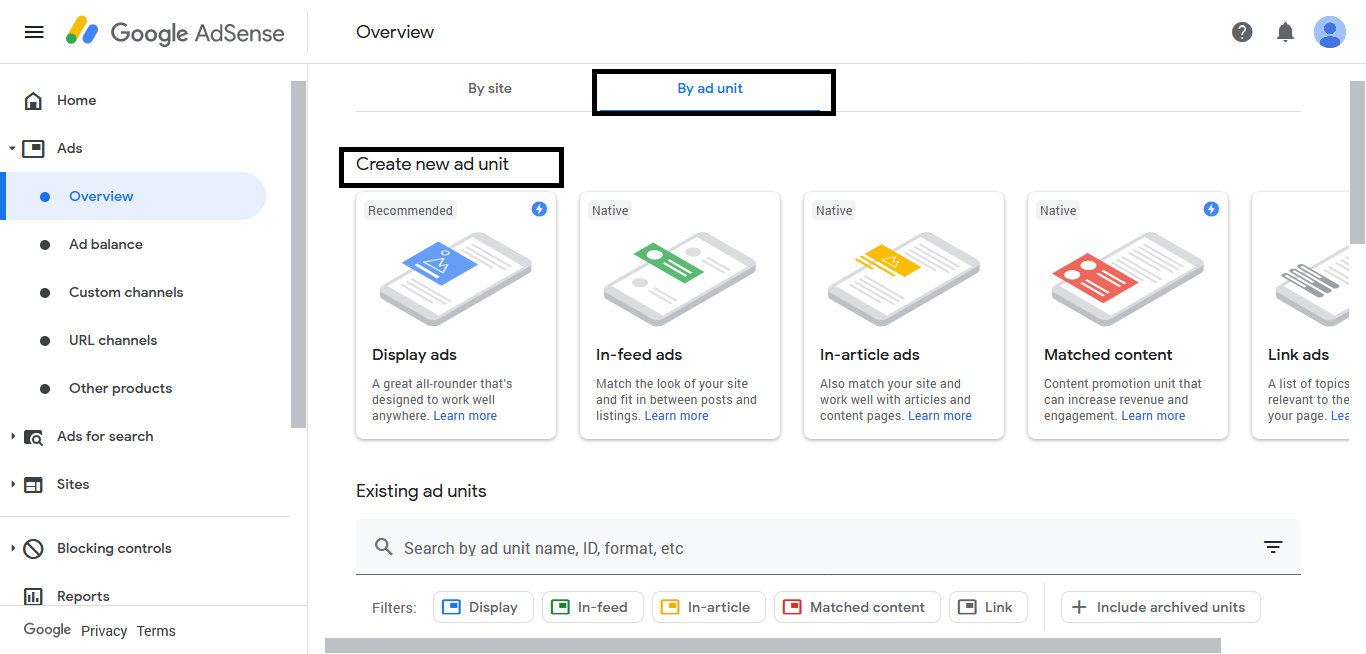
Task: Toggle the In-feed filter chip
Action: coord(589,607)
